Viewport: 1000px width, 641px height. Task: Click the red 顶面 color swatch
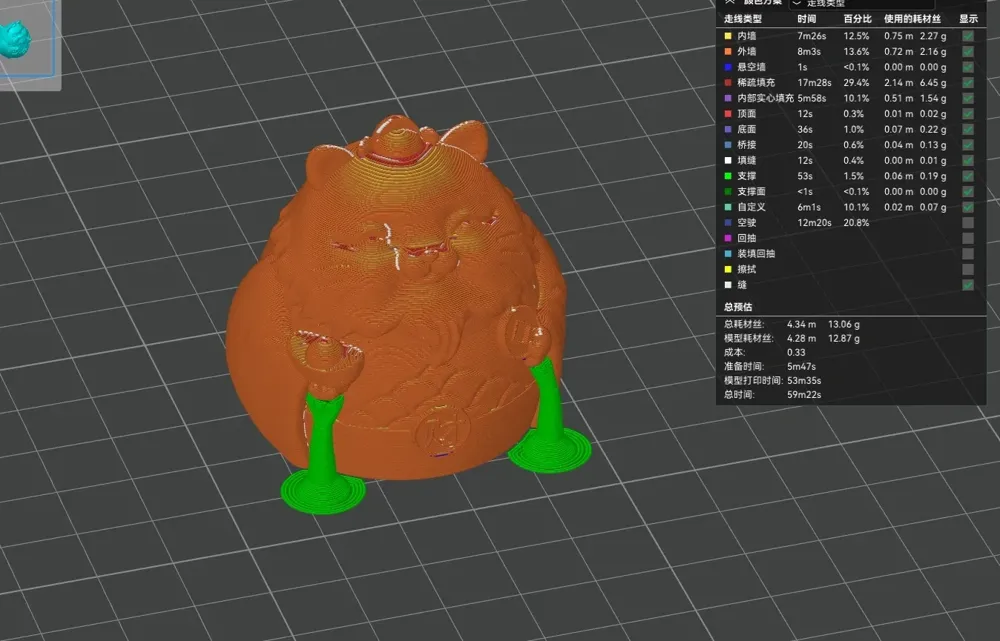pyautogui.click(x=728, y=114)
